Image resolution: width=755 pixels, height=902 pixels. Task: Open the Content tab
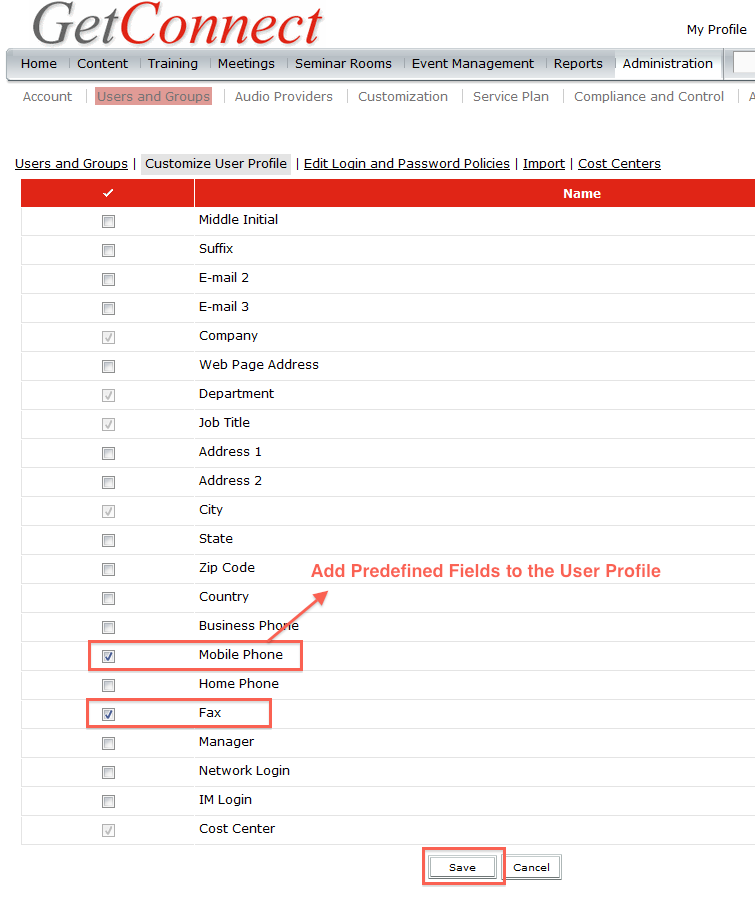point(102,63)
